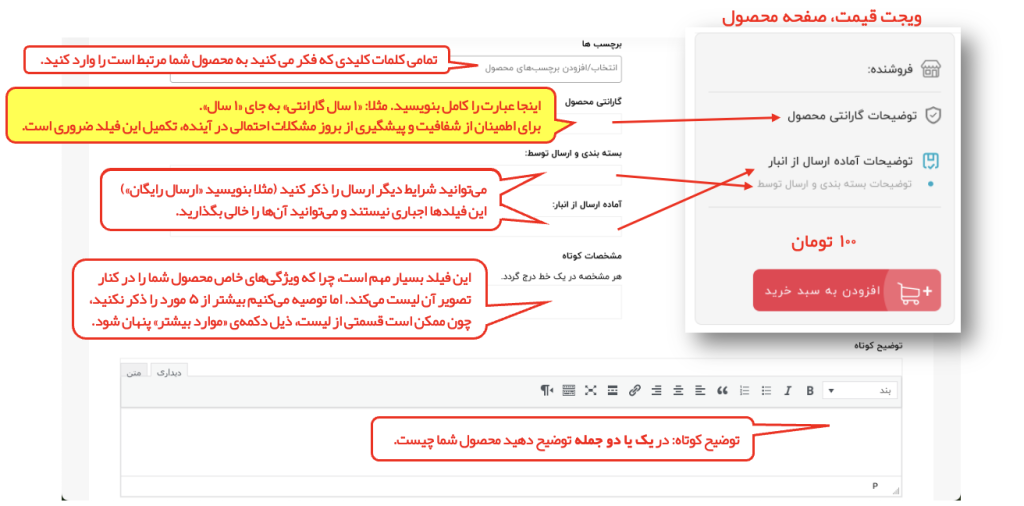Click the Bold formatting icon
This screenshot has width=1024, height=506.
(x=809, y=390)
